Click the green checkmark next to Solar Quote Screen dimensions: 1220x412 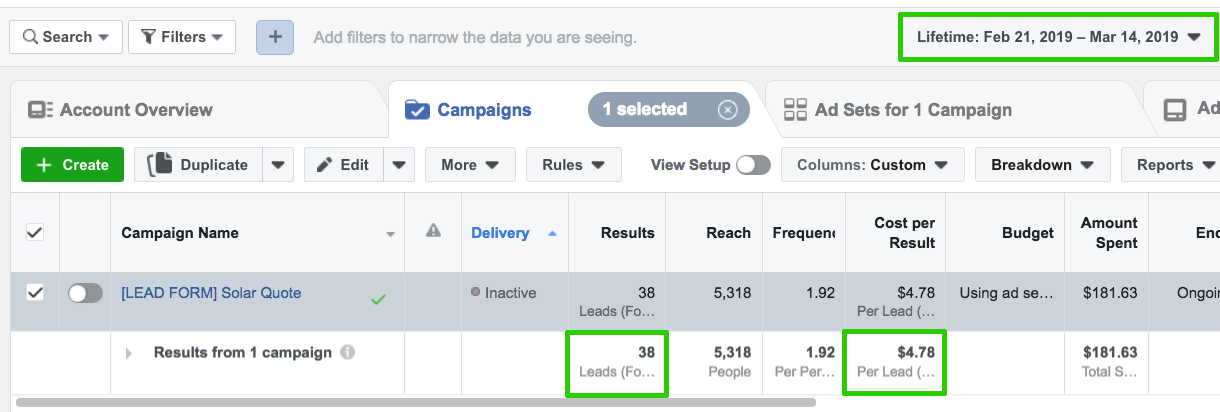pyautogui.click(x=378, y=298)
